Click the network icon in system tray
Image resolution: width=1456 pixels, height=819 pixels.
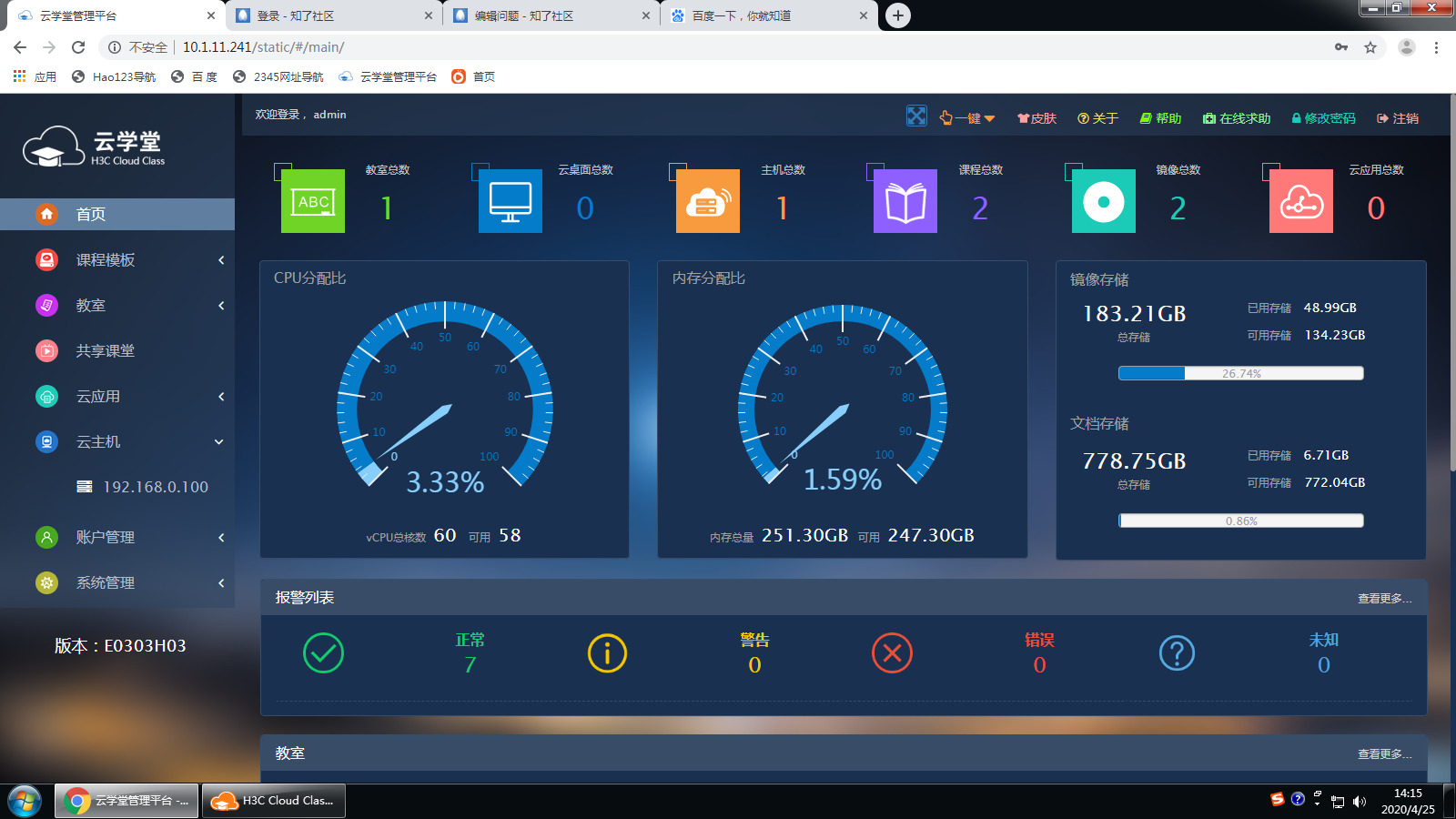coord(1338,802)
